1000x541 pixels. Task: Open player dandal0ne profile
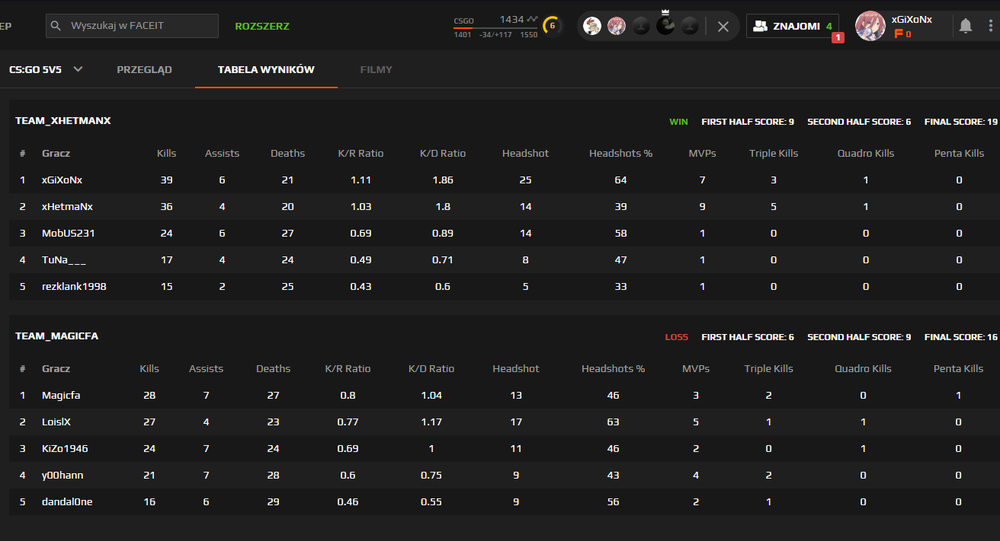point(67,502)
